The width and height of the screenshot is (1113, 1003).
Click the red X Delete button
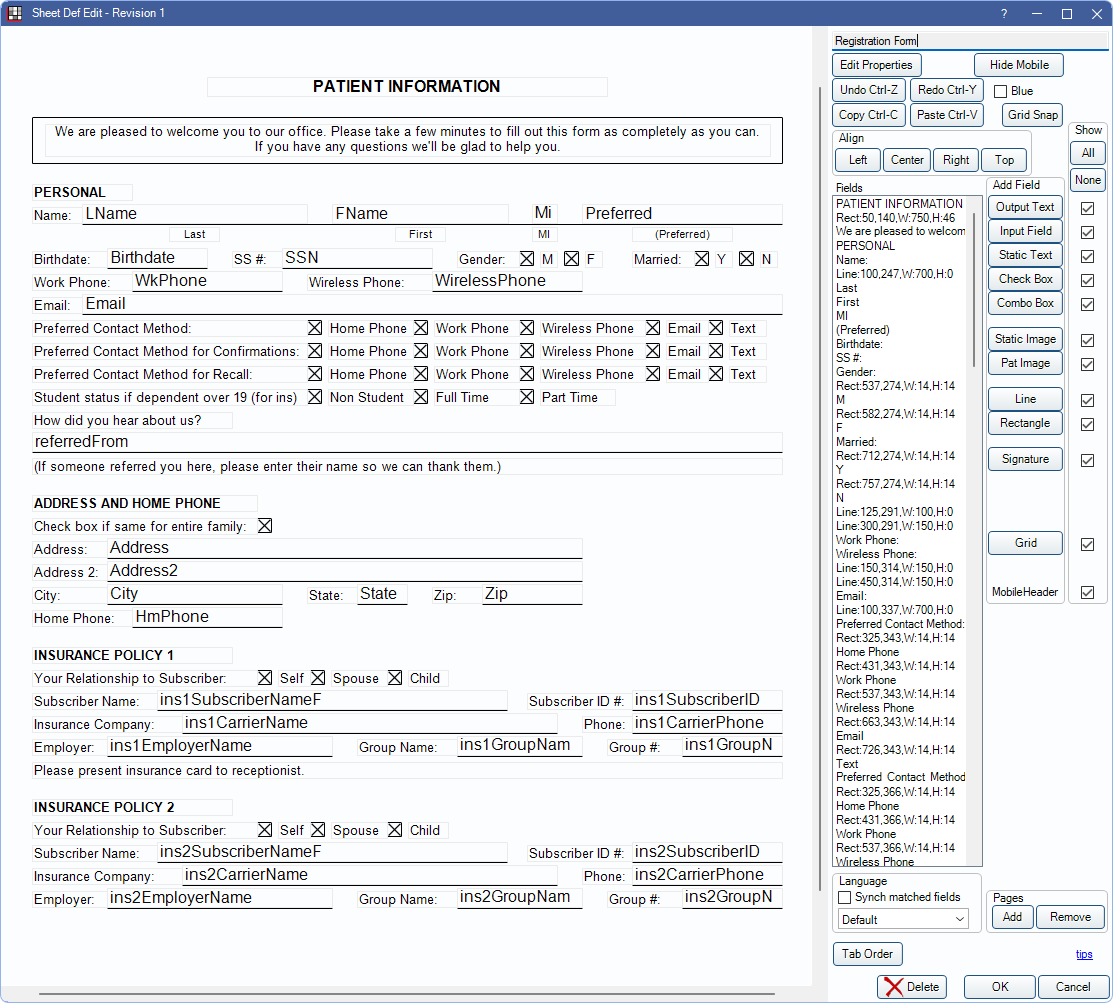911,987
